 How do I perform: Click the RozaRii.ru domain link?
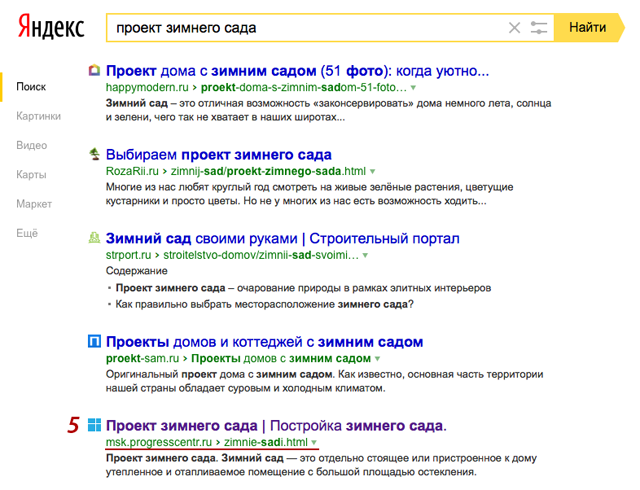coord(132,171)
